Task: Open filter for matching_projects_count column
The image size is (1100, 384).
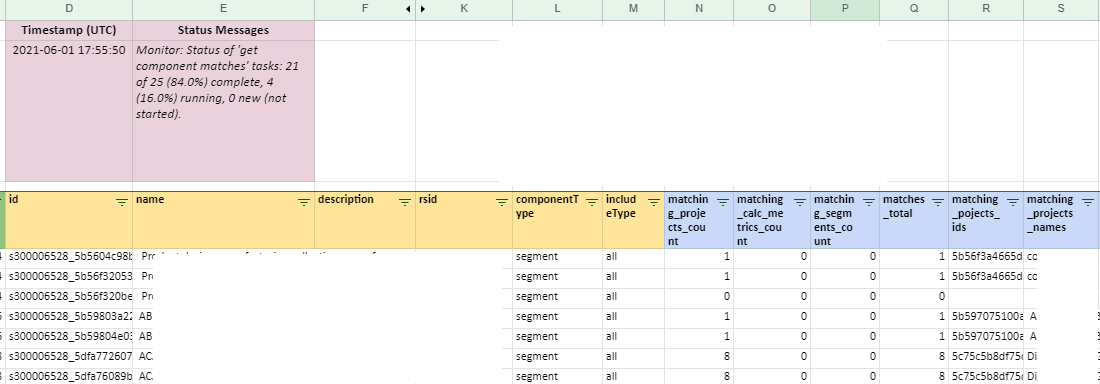Action: click(723, 201)
